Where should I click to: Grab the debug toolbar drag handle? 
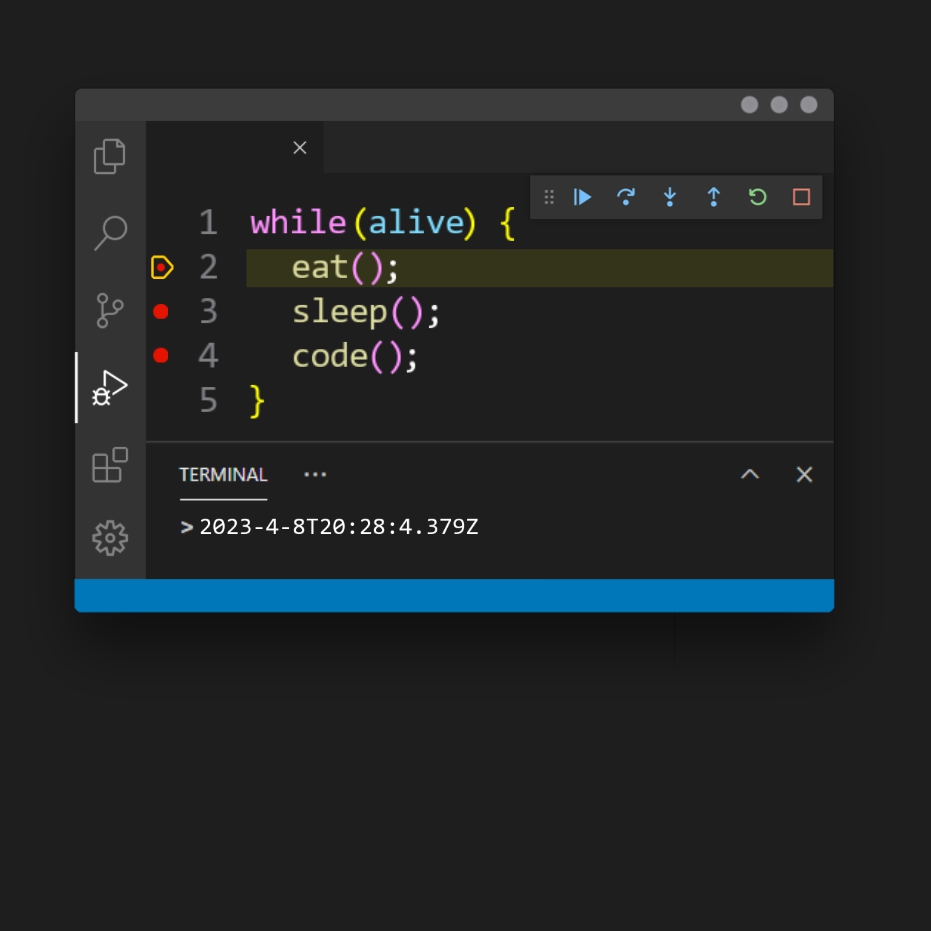[549, 197]
